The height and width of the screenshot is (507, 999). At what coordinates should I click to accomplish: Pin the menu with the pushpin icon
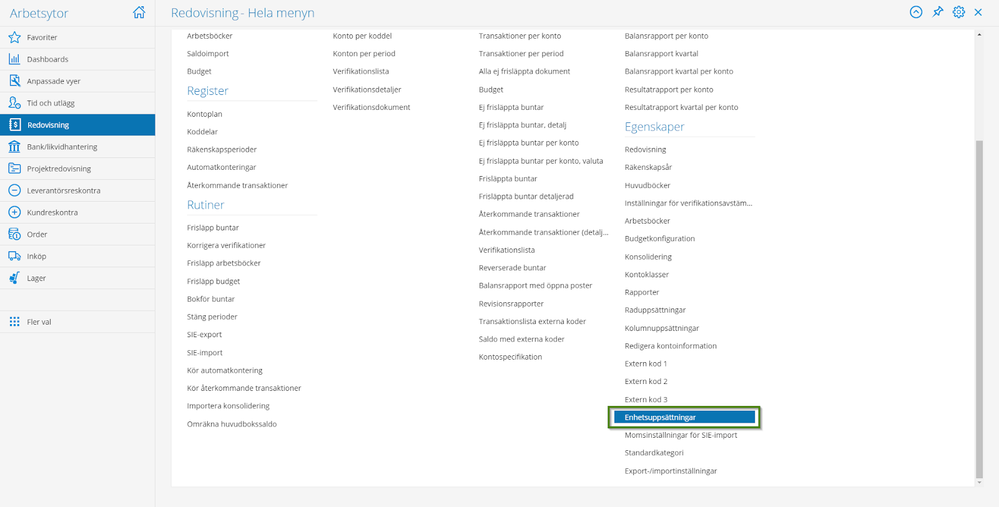[x=937, y=12]
